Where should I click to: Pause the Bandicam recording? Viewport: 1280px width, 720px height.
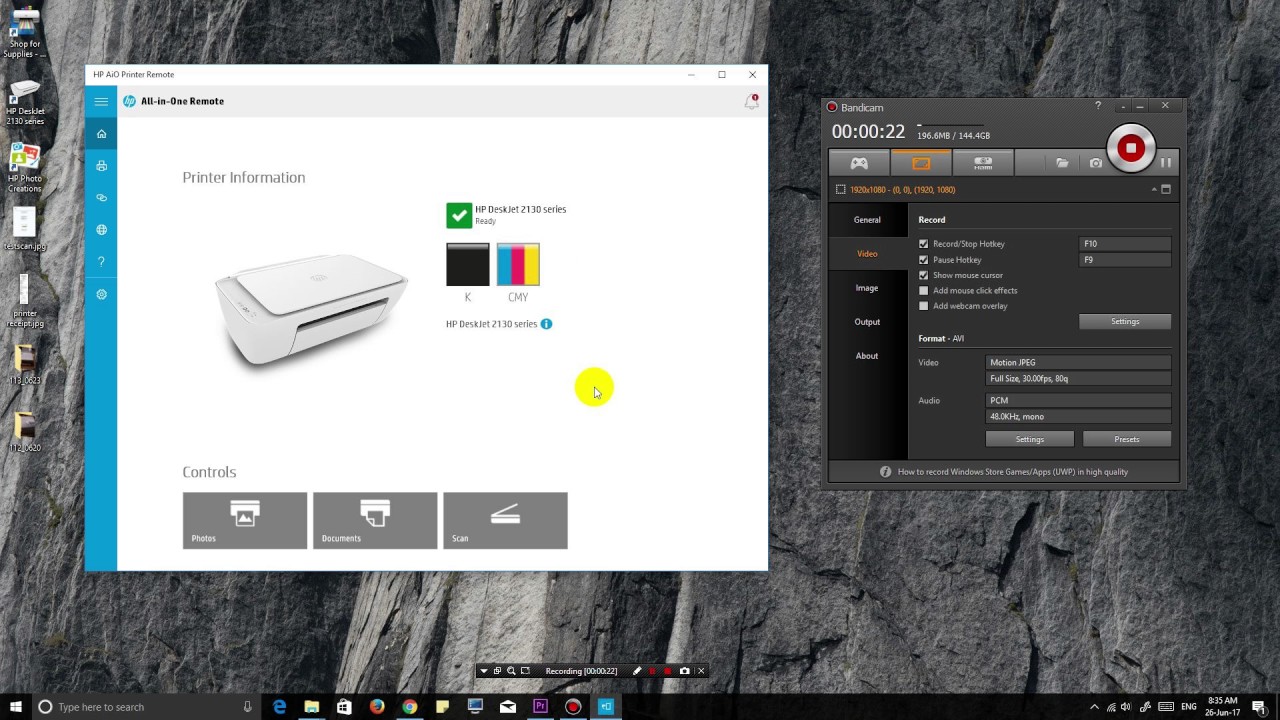(1166, 162)
